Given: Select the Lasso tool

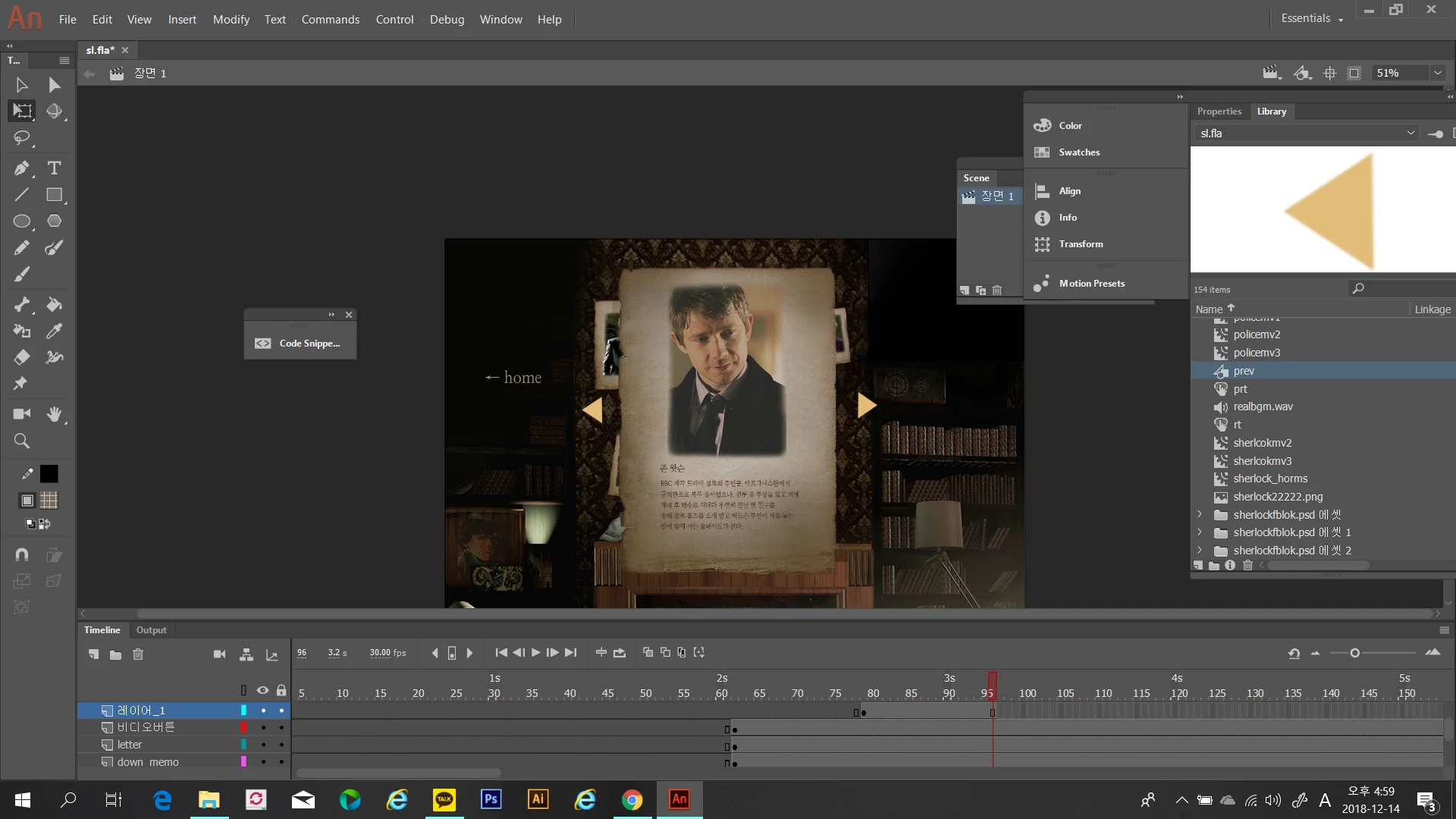Looking at the screenshot, I should point(21,137).
